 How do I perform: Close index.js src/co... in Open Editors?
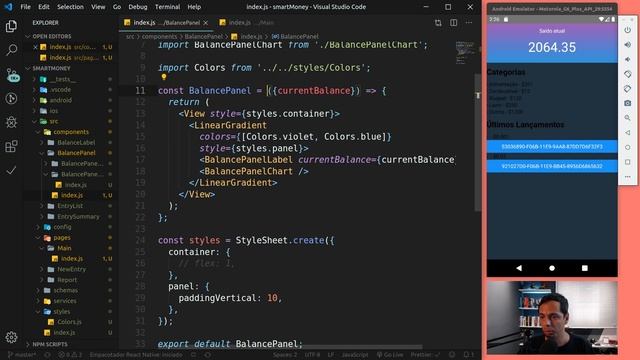(35, 47)
